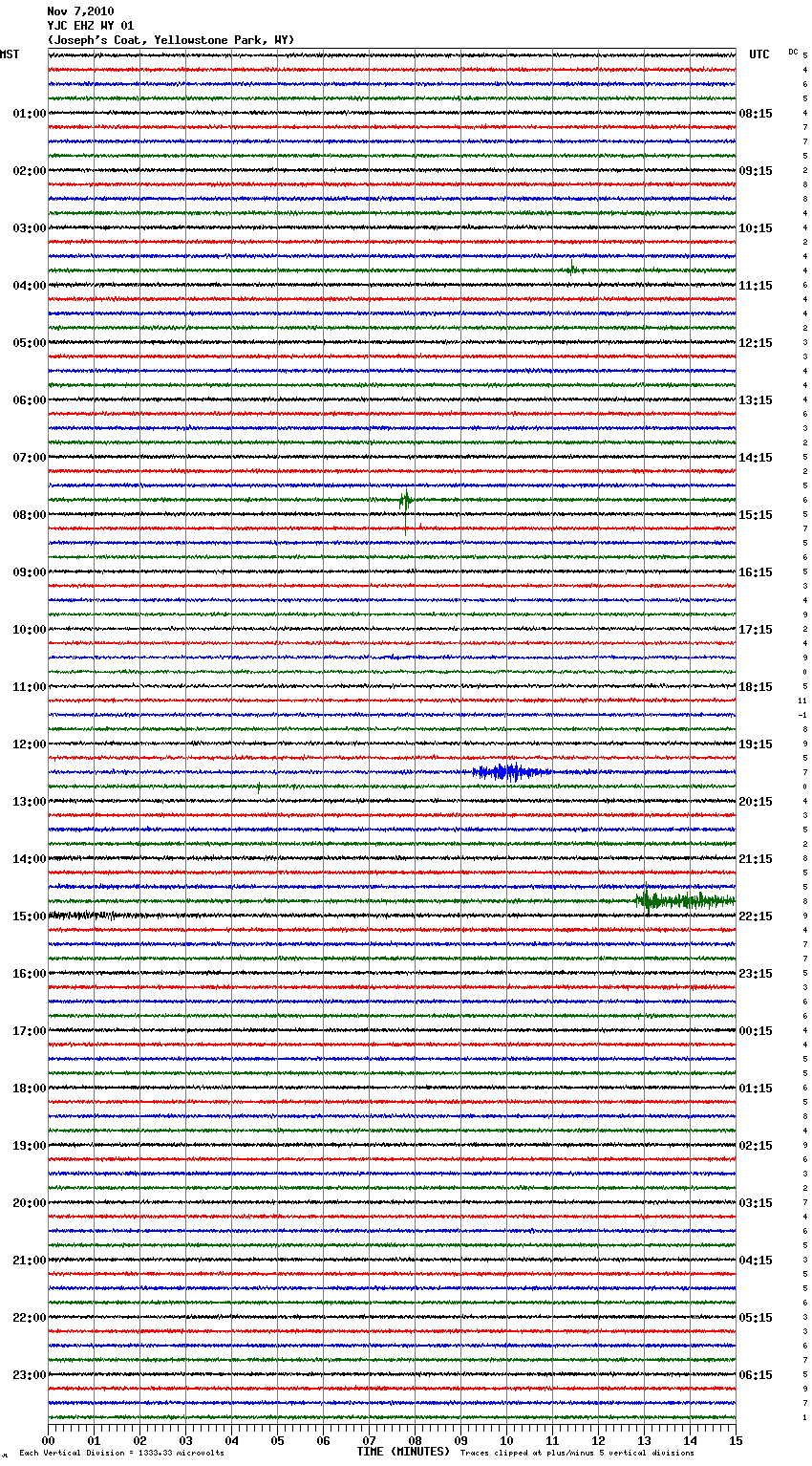Image resolution: width=812 pixels, height=1466 pixels.
Task: Click the 17:15 UTC time label
Action: click(756, 630)
